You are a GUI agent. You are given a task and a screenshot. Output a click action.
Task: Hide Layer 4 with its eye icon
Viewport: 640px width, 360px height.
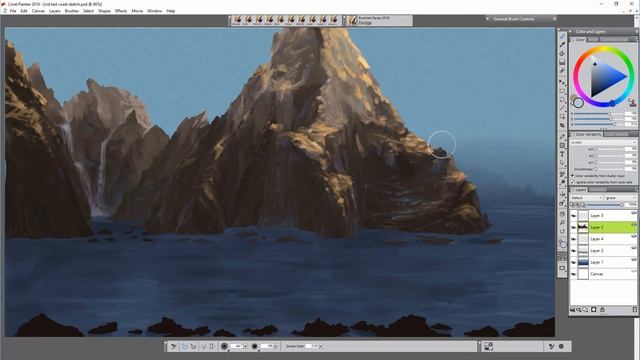point(574,239)
